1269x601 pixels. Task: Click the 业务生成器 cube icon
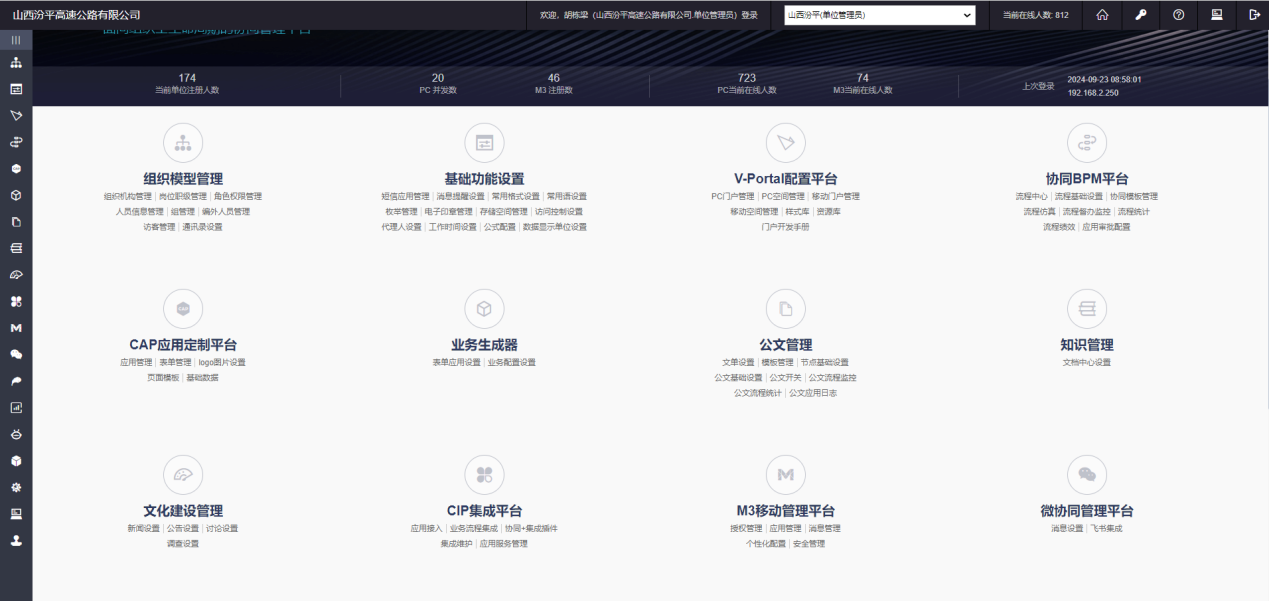[484, 309]
